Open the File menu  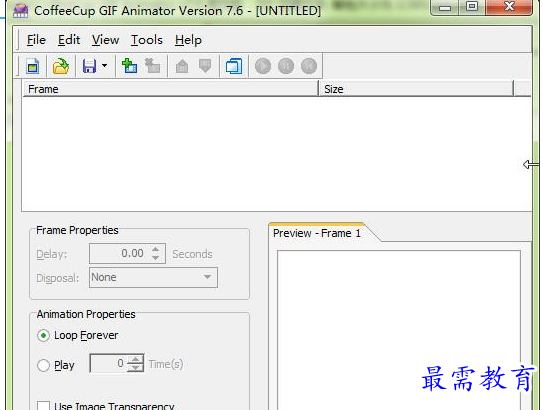pyautogui.click(x=36, y=40)
